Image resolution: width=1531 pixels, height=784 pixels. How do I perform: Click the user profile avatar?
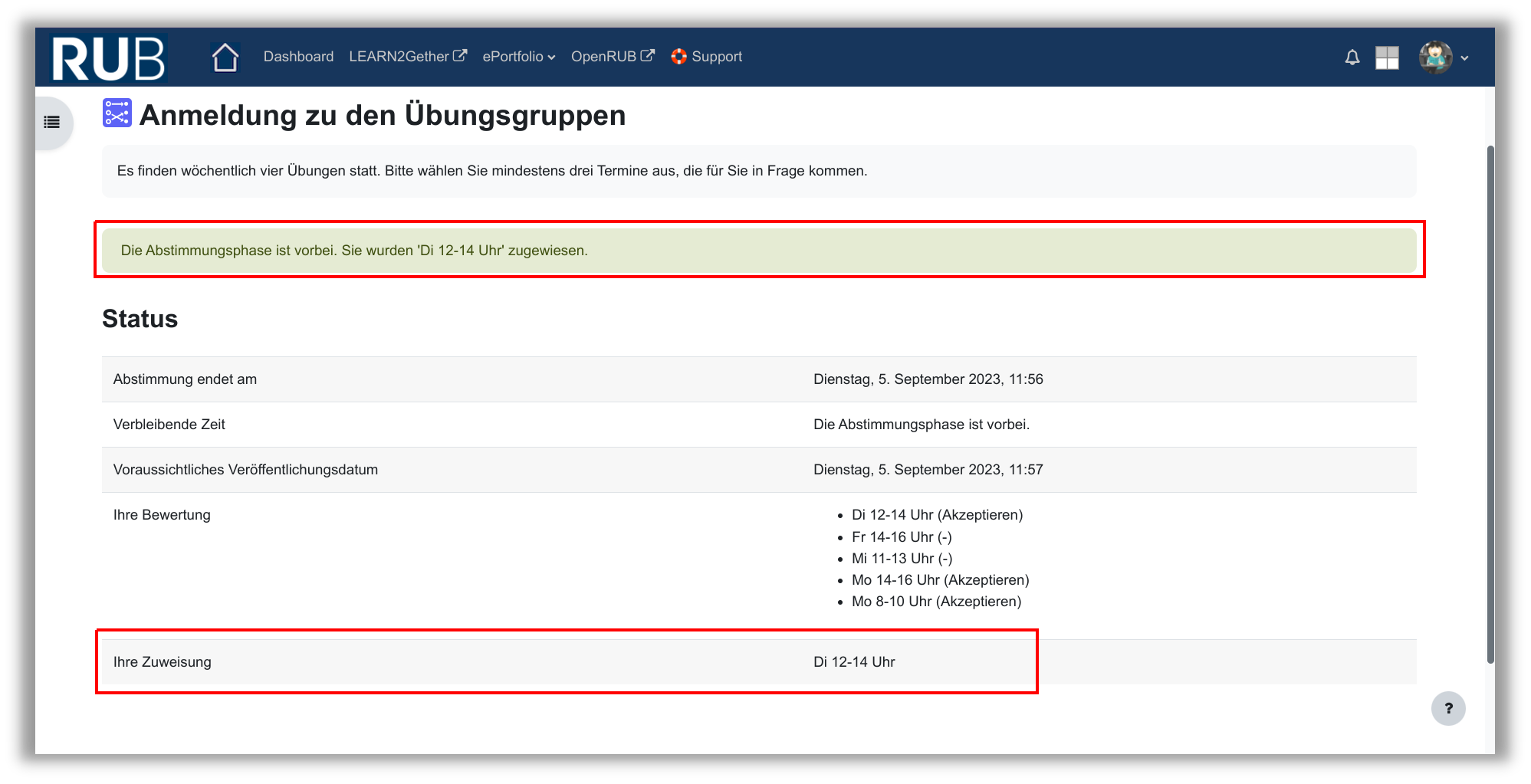pyautogui.click(x=1434, y=57)
